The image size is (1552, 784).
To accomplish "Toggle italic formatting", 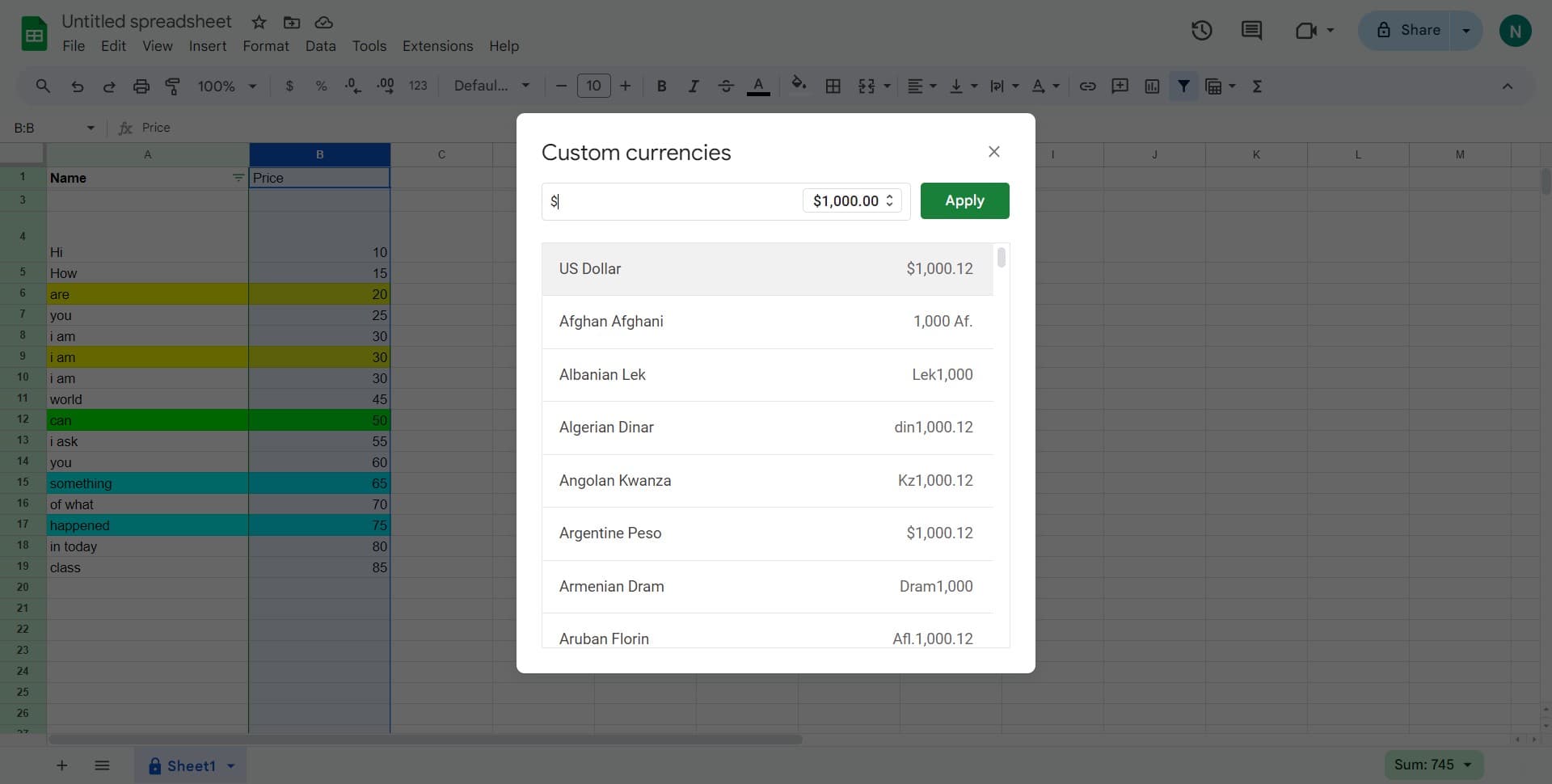I will [x=693, y=86].
